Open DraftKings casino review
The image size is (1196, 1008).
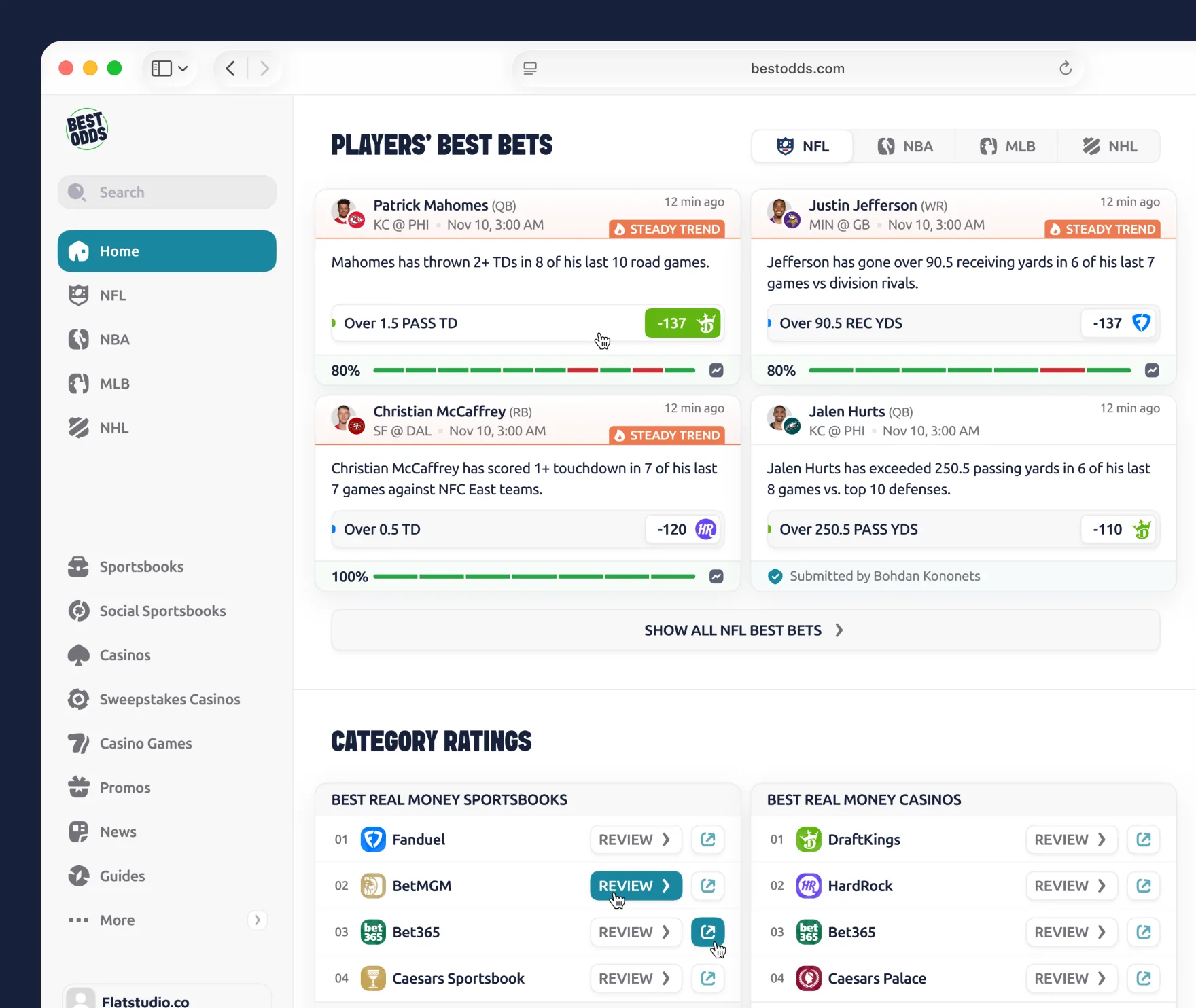[x=1072, y=840]
